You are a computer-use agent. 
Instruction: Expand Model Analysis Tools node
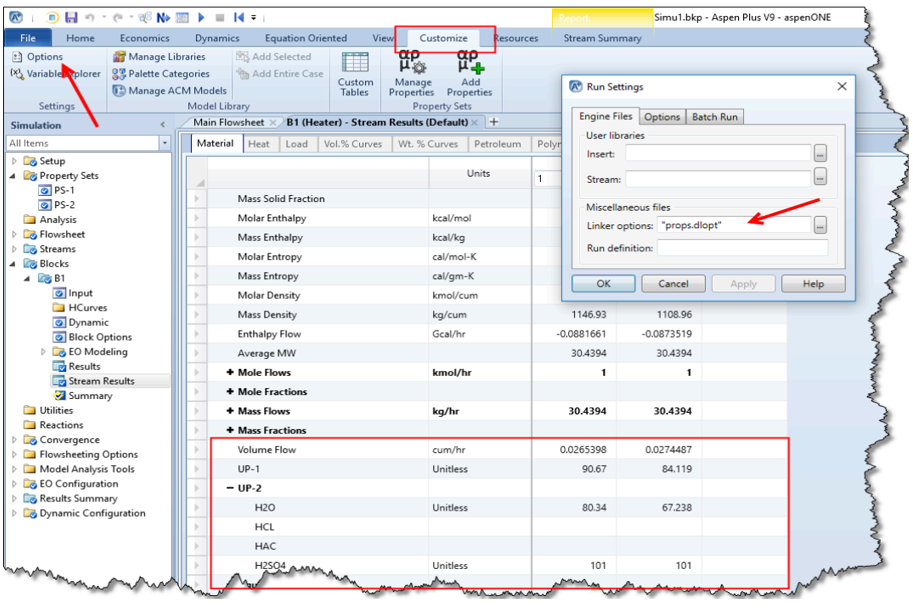[x=15, y=469]
